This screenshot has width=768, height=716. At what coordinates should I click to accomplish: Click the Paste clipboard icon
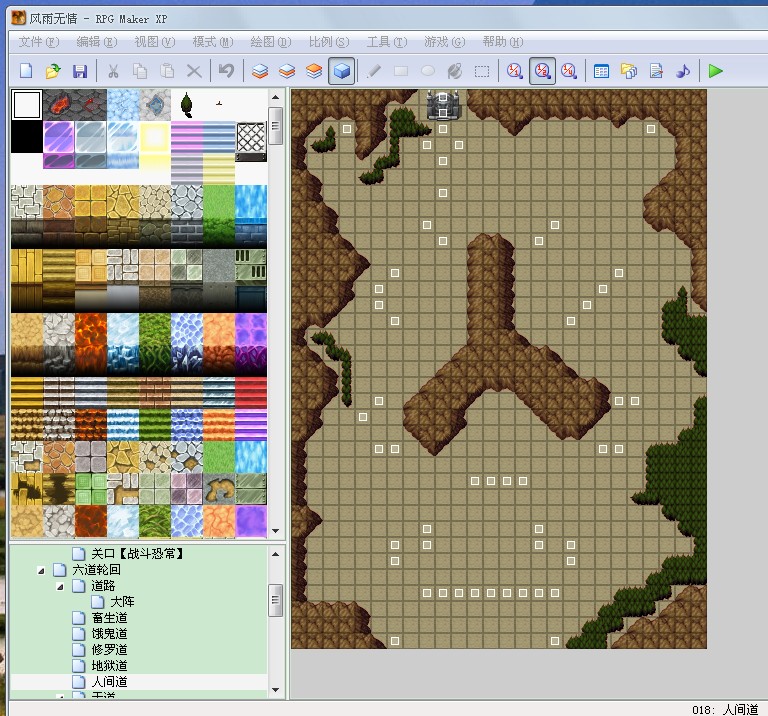167,71
